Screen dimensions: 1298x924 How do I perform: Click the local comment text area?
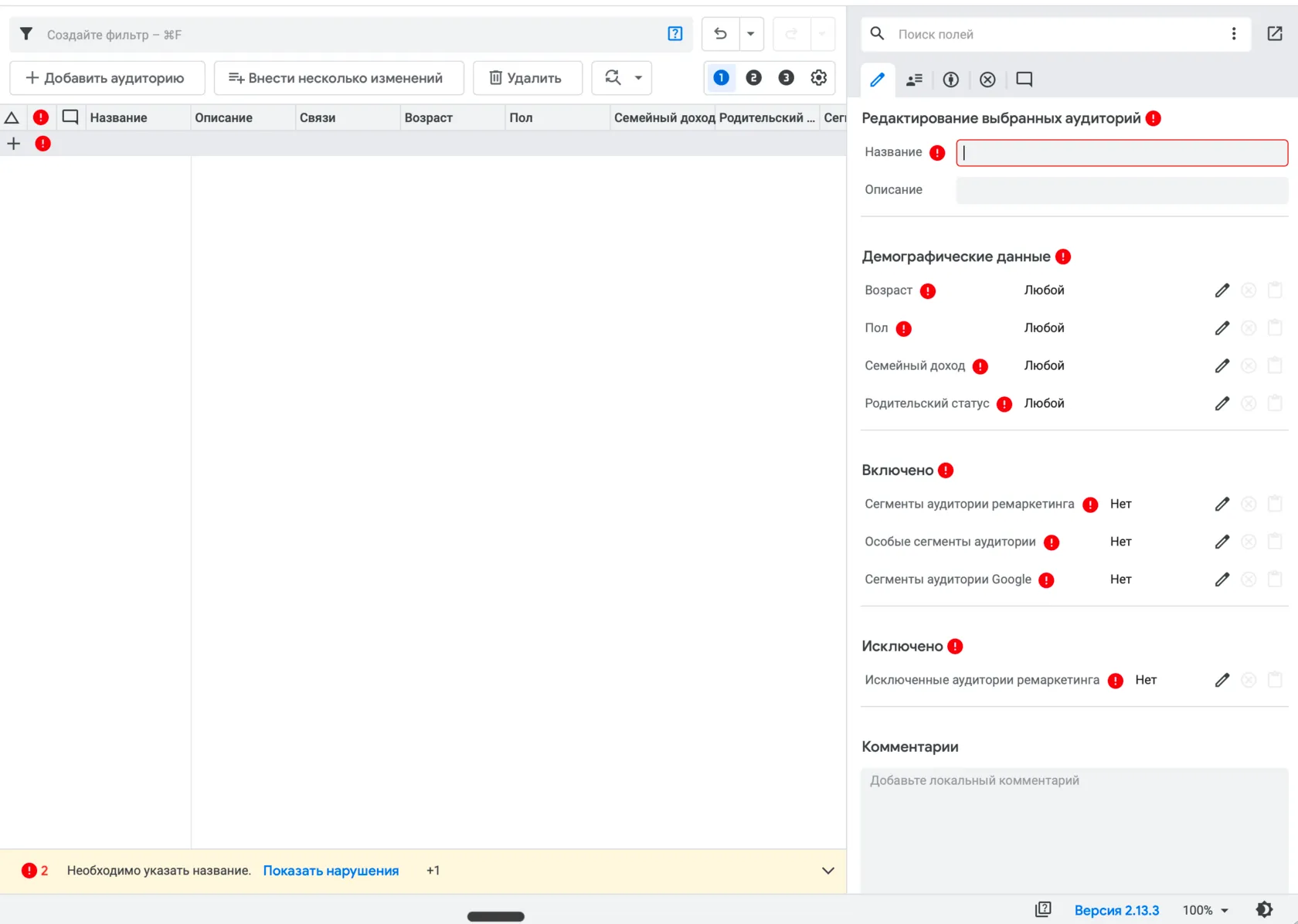[x=1074, y=830]
